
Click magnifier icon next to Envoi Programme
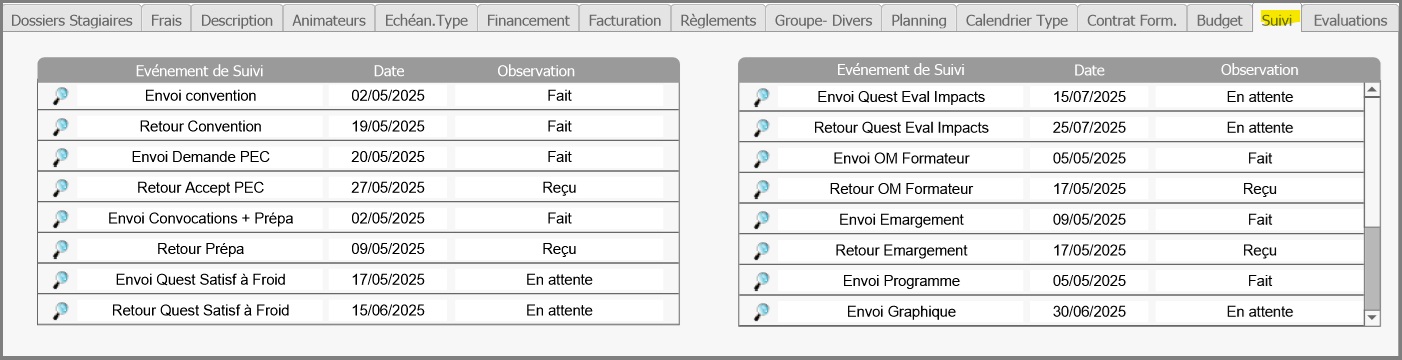pos(761,281)
